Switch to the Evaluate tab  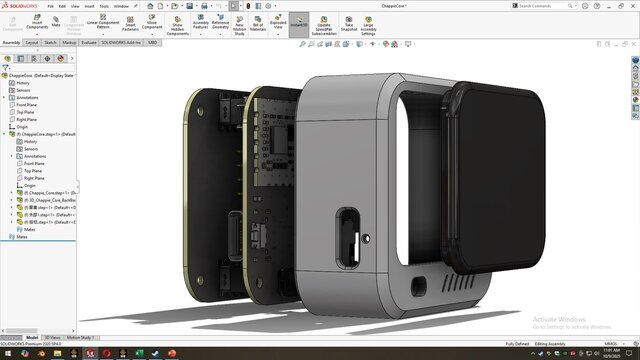point(89,42)
